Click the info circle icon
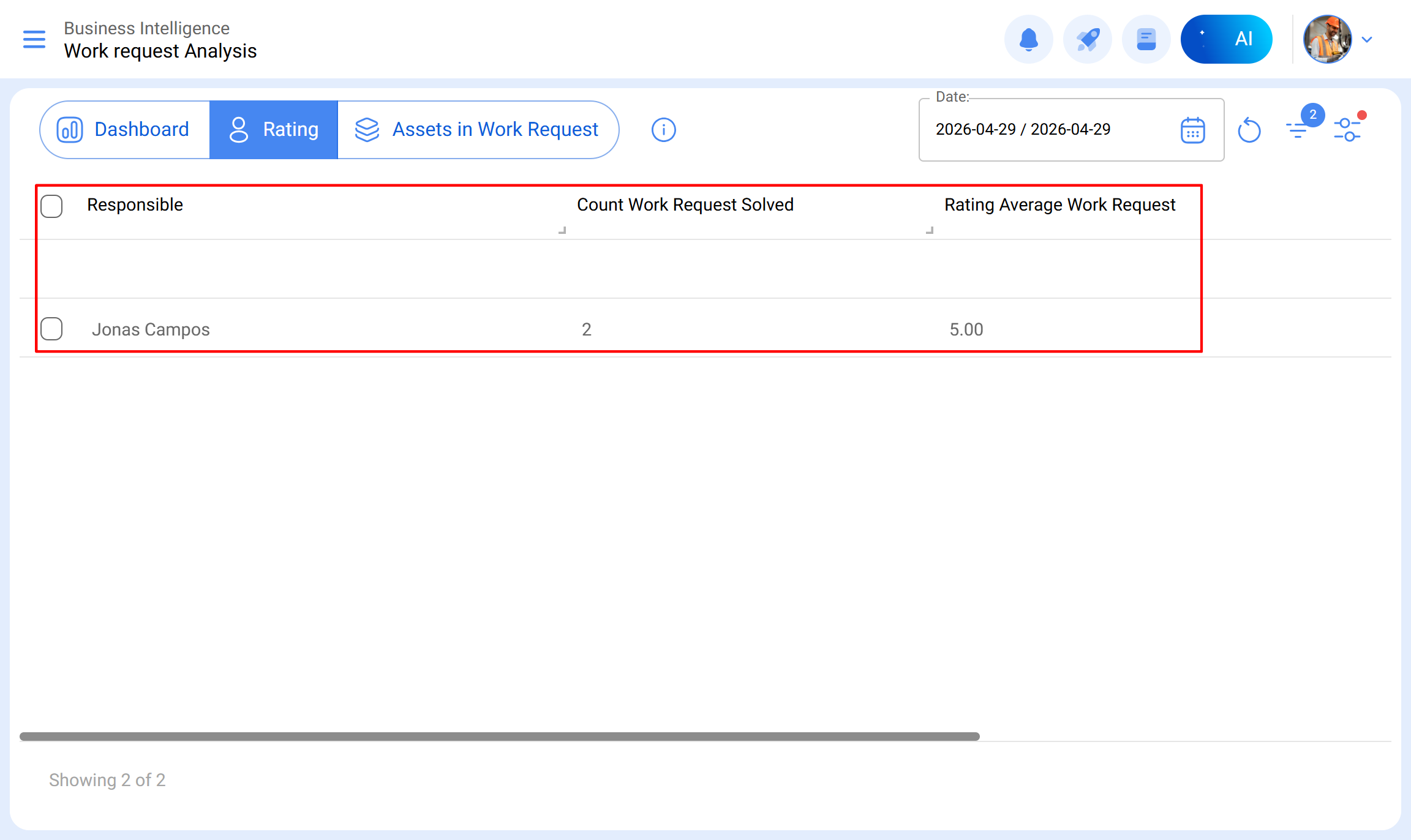The height and width of the screenshot is (840, 1411). click(663, 130)
